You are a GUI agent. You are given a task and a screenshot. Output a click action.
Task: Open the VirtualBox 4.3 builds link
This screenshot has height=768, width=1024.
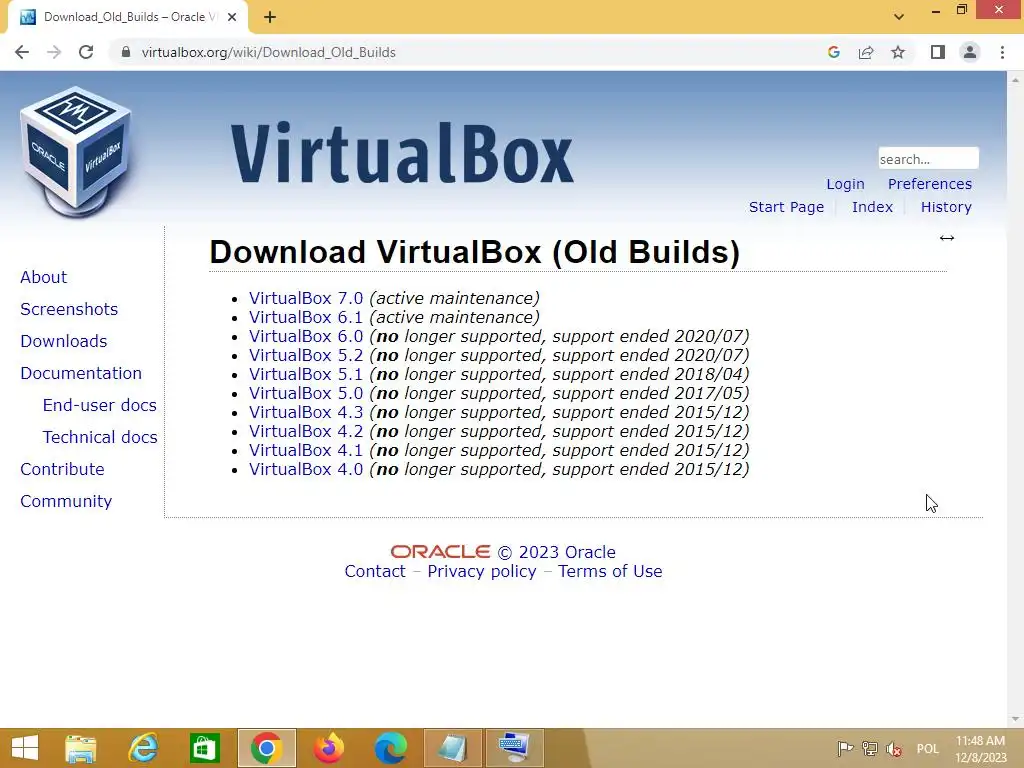306,412
